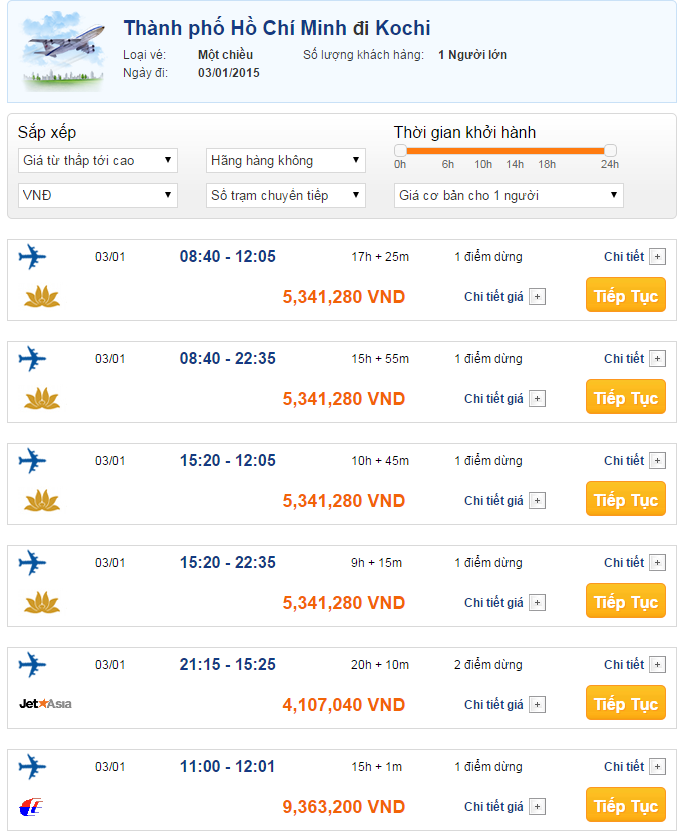677x838 pixels.
Task: Open the 'Giá cơ bản cho 1 người' dropdown
Action: (x=508, y=195)
